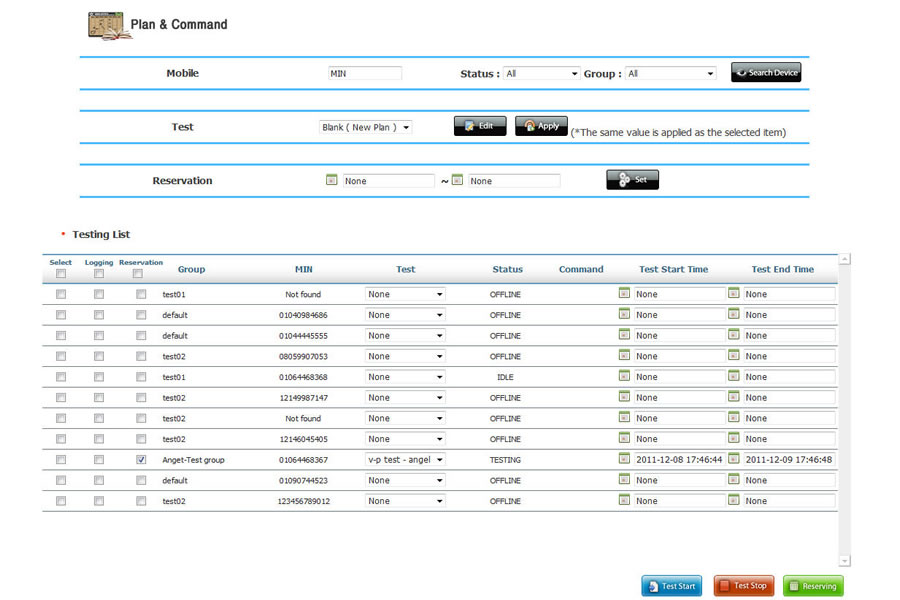This screenshot has height=600, width=900.
Task: Sort by the Test Start Time column header
Action: (x=673, y=269)
